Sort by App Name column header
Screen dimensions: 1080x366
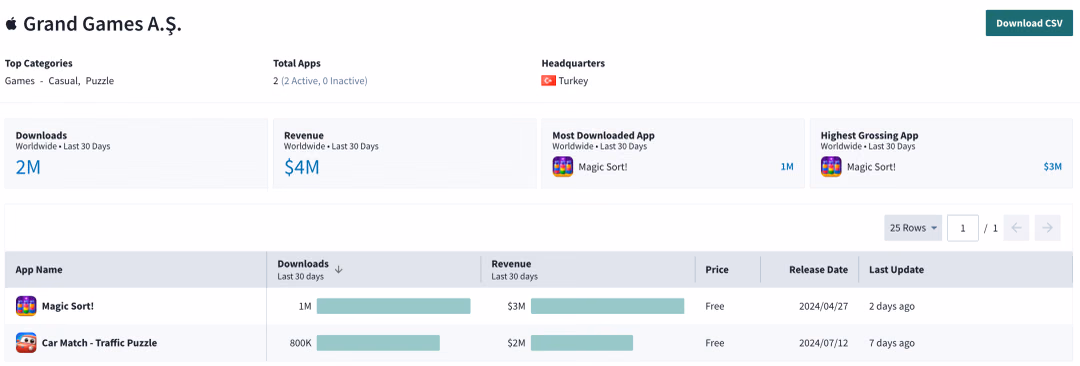click(39, 270)
